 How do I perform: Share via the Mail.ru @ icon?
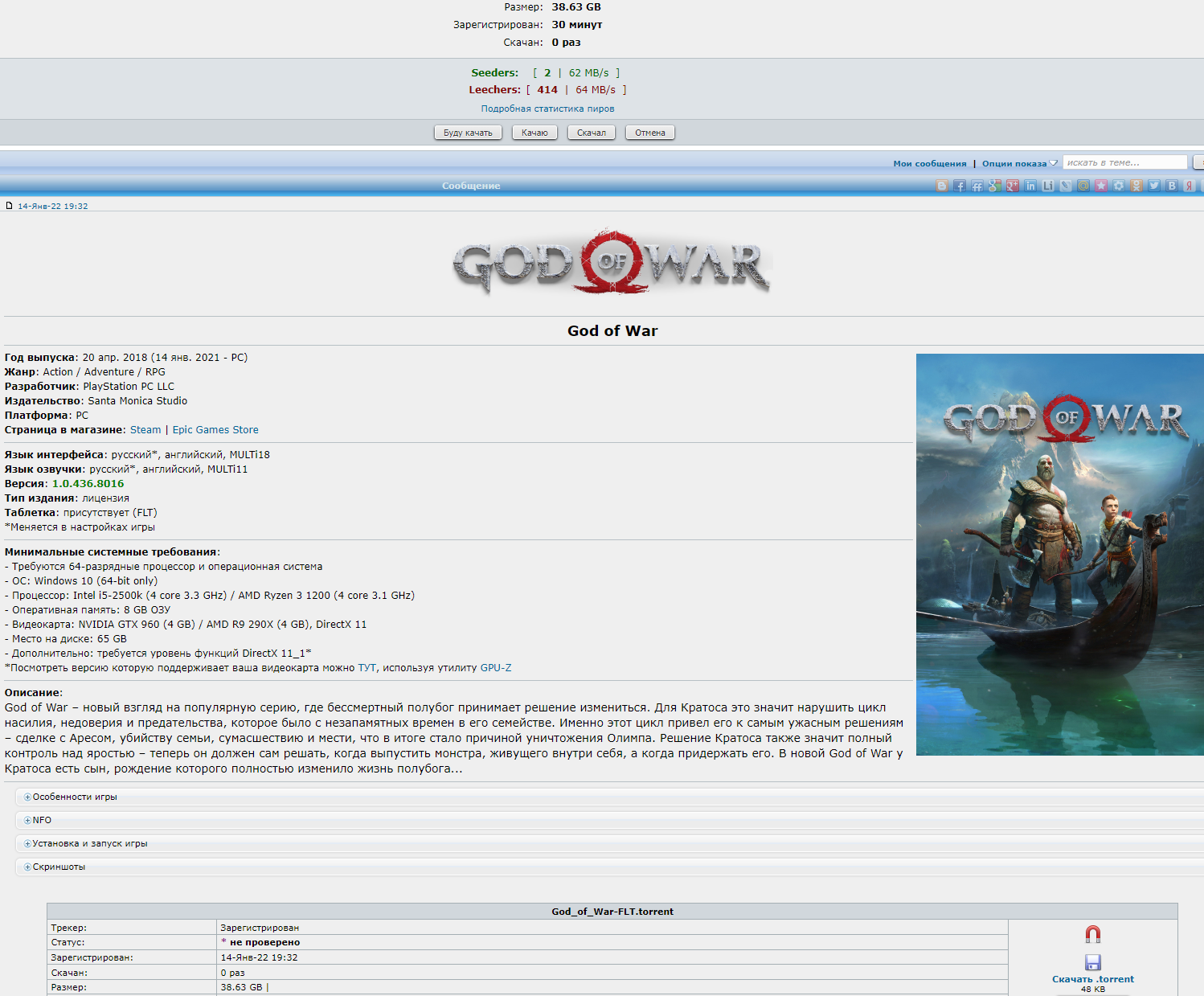click(1083, 186)
